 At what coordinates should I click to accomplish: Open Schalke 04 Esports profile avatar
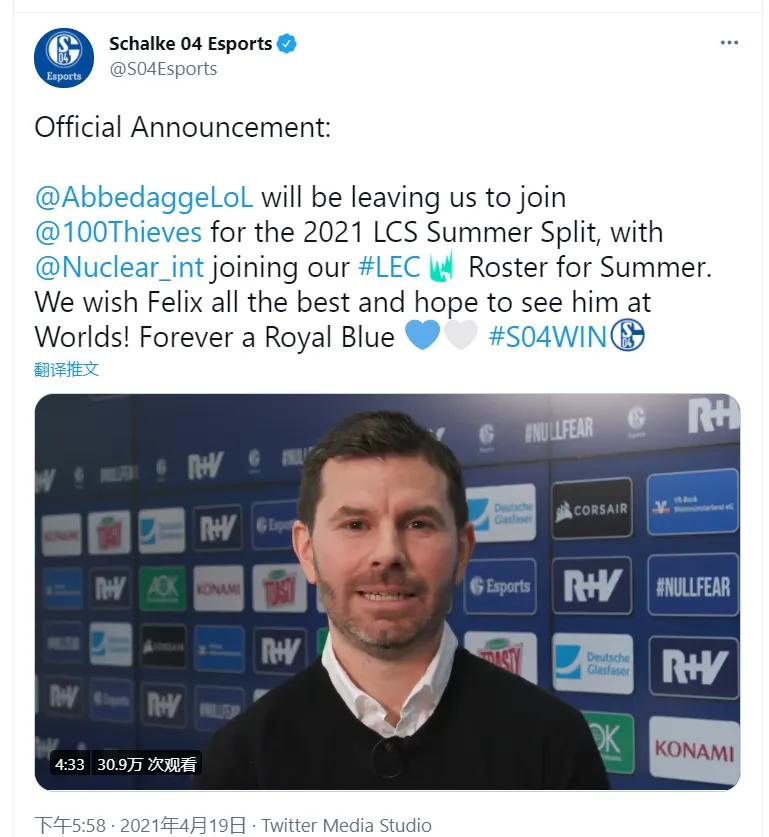point(64,58)
